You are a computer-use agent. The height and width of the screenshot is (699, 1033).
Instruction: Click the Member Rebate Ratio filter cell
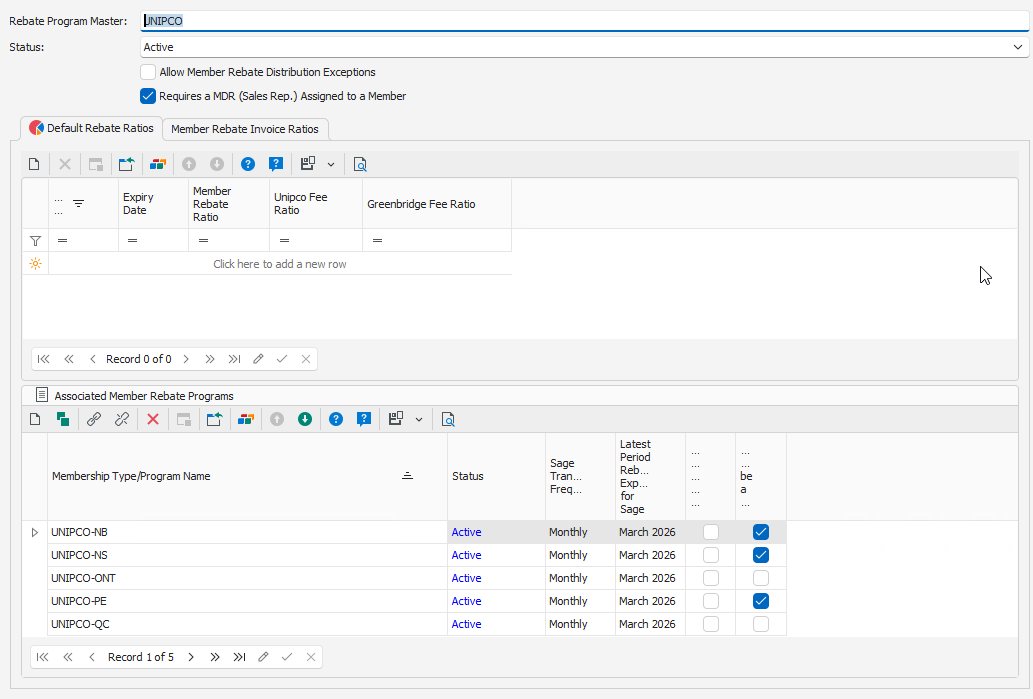(x=229, y=240)
